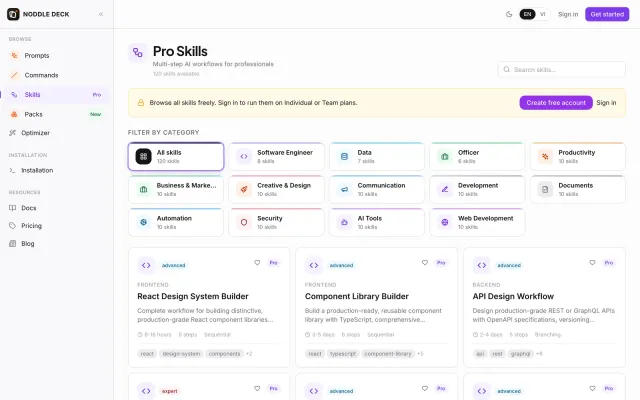Click the Noodle Deck logo icon
Image resolution: width=640 pixels, height=400 pixels.
click(13, 14)
